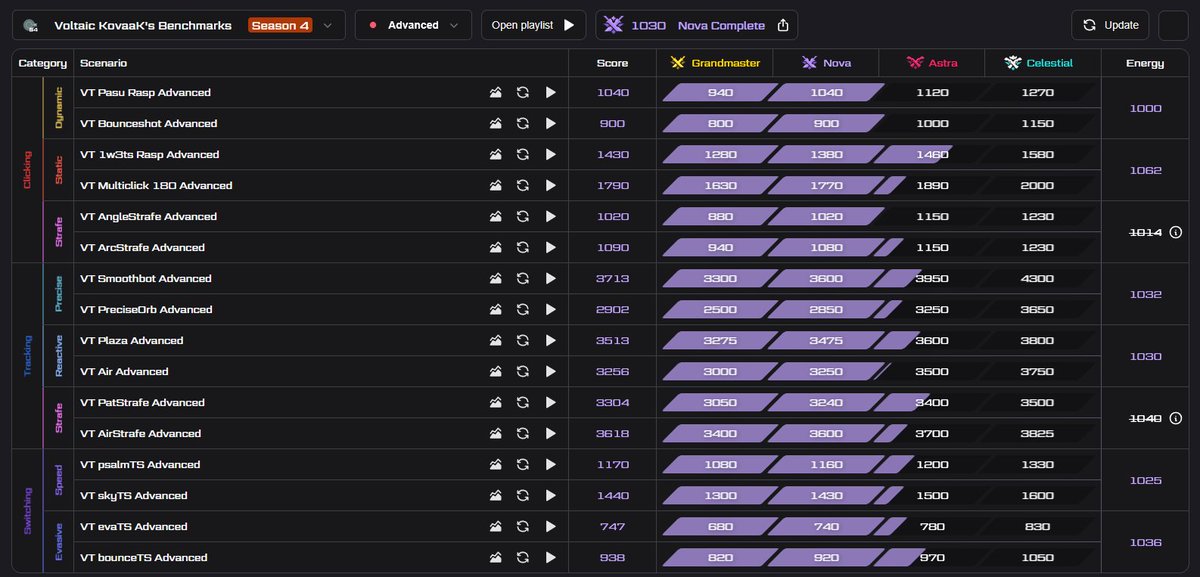Screen dimensions: 1200x577
Task: Play VT AngleStrafe Advanced scenario
Action: pos(550,217)
